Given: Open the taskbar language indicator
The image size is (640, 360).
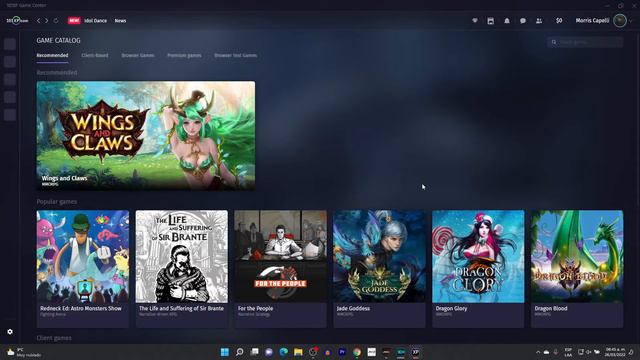Looking at the screenshot, I should tap(568, 352).
